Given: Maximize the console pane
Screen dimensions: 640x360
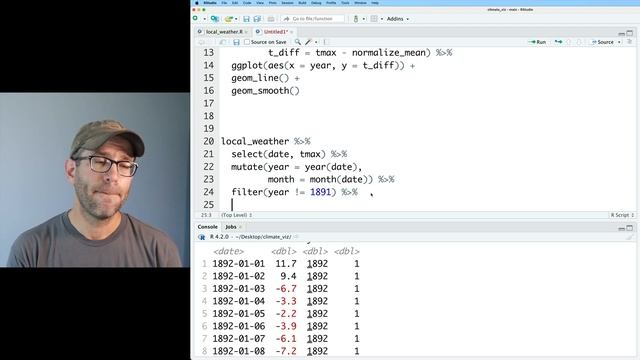Looking at the screenshot, I should pos(630,228).
